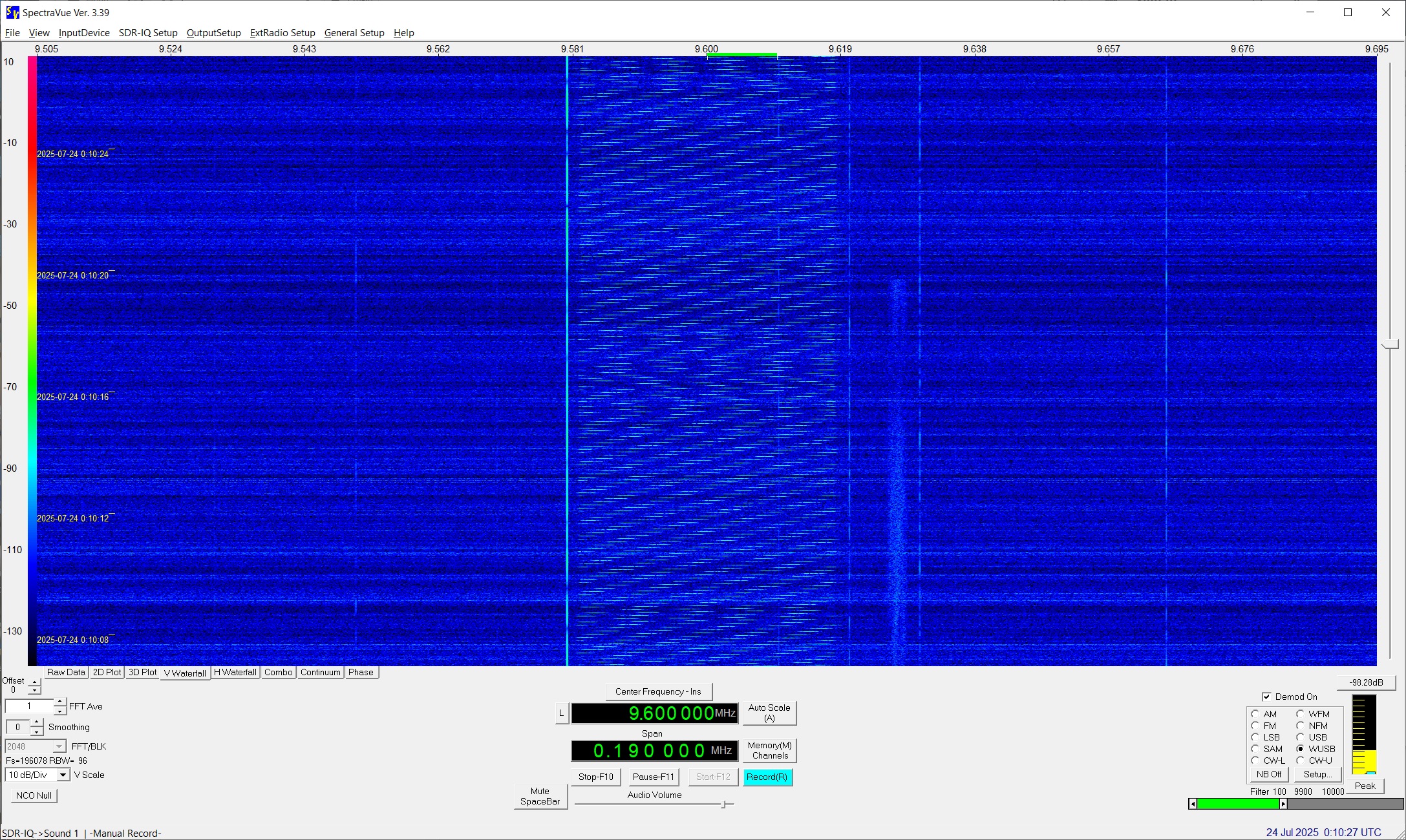The image size is (1406, 840).
Task: Switch to the 3D Plot tab
Action: tap(142, 672)
